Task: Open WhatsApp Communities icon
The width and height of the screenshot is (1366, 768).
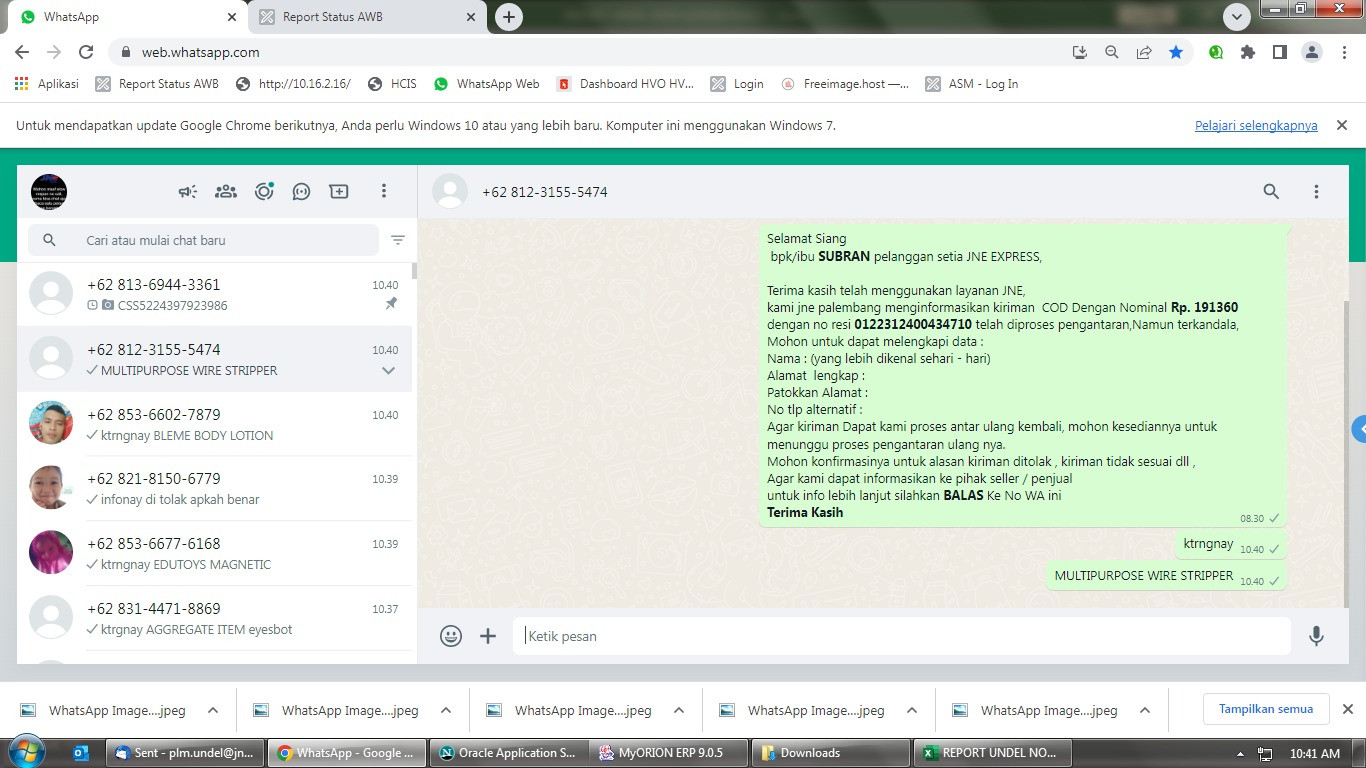Action: coord(226,191)
